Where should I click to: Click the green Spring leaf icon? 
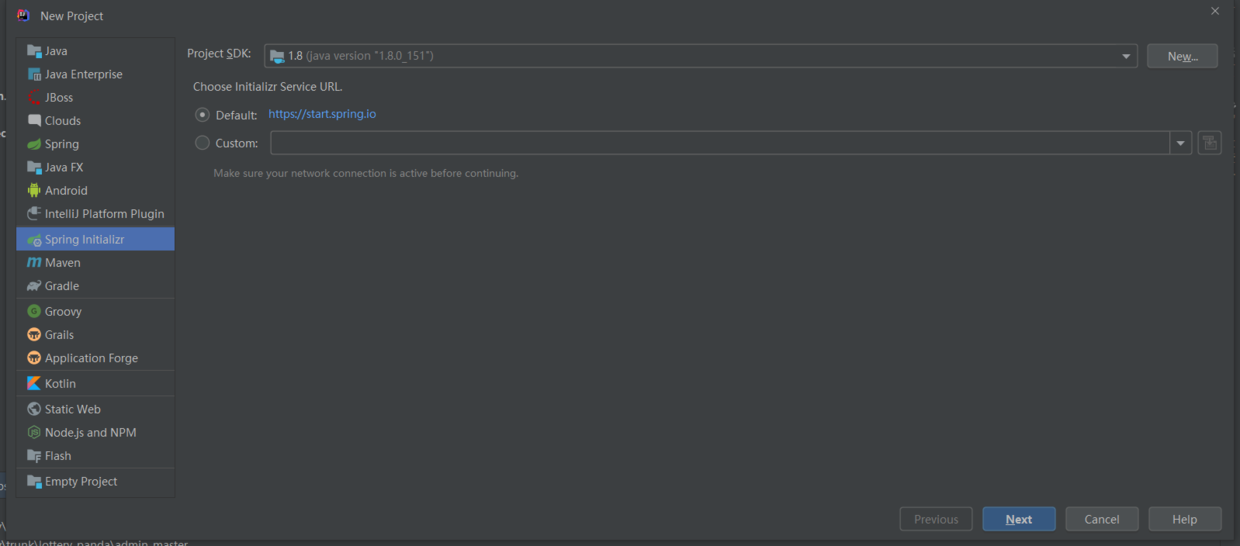pyautogui.click(x=34, y=144)
